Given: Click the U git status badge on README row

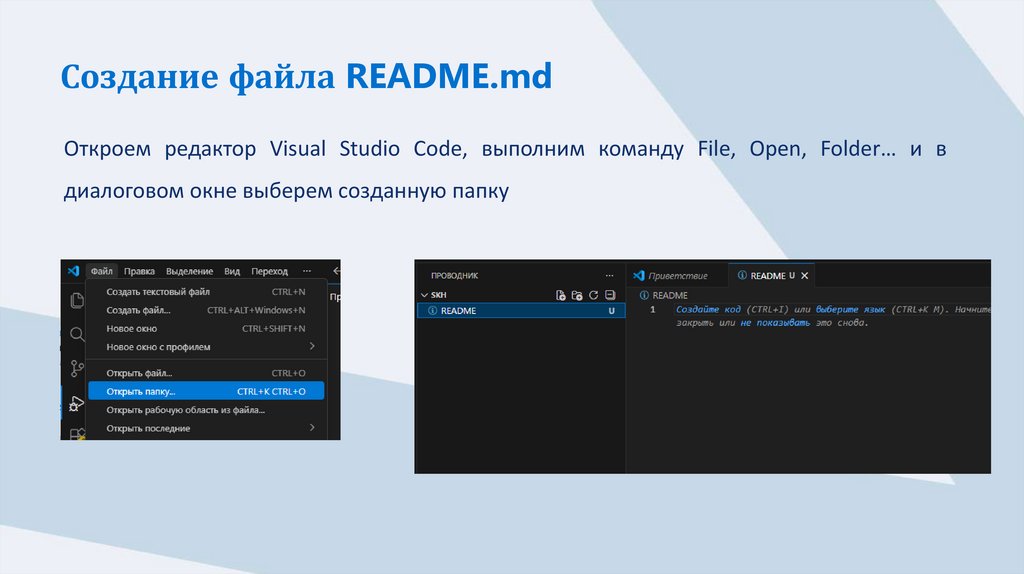Looking at the screenshot, I should click(x=612, y=311).
